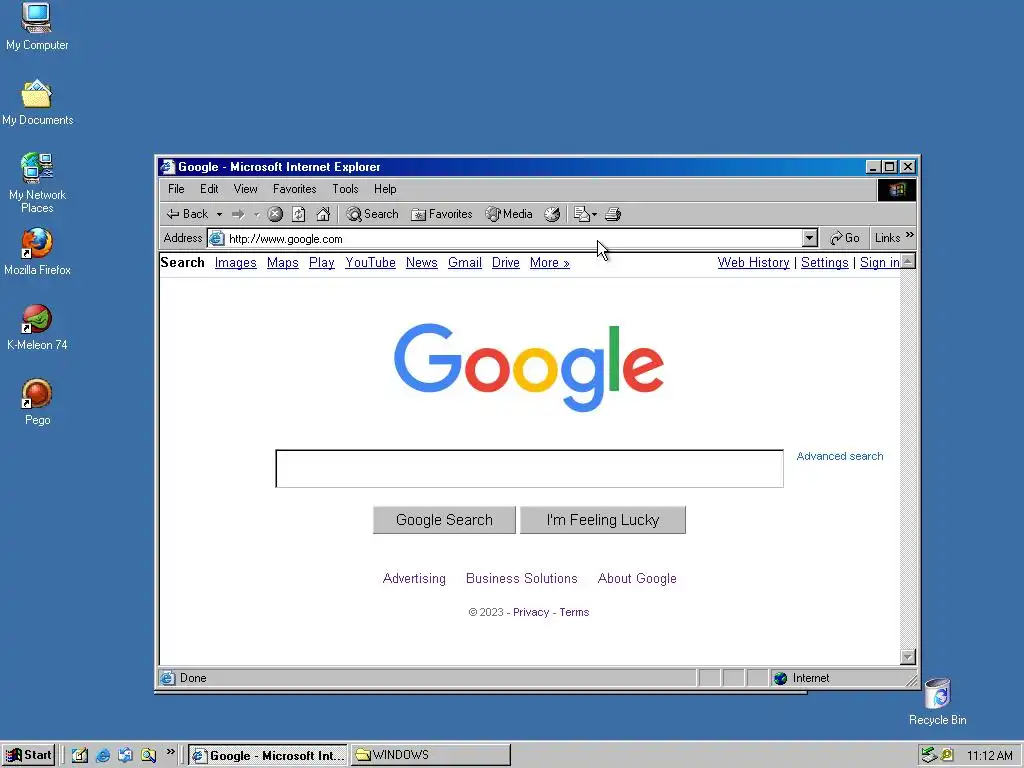Show browsing History via the clock icon
Viewport: 1024px width, 768px height.
552,214
